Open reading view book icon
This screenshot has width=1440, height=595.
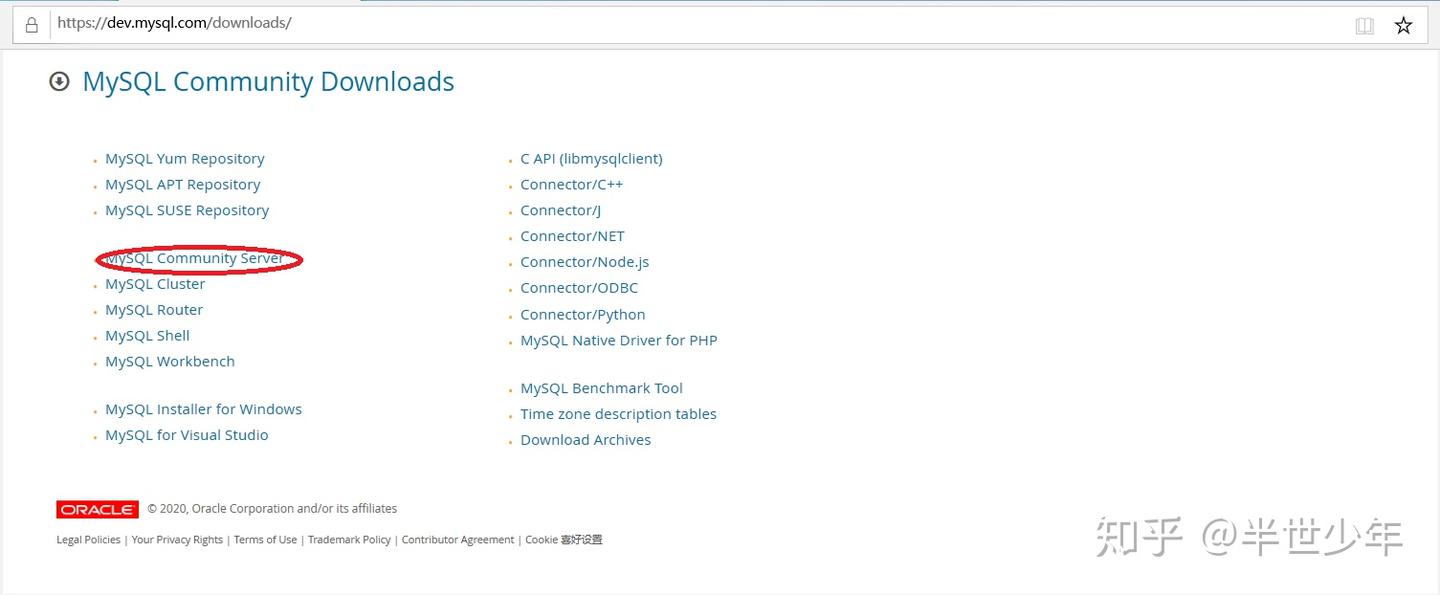coord(1364,26)
